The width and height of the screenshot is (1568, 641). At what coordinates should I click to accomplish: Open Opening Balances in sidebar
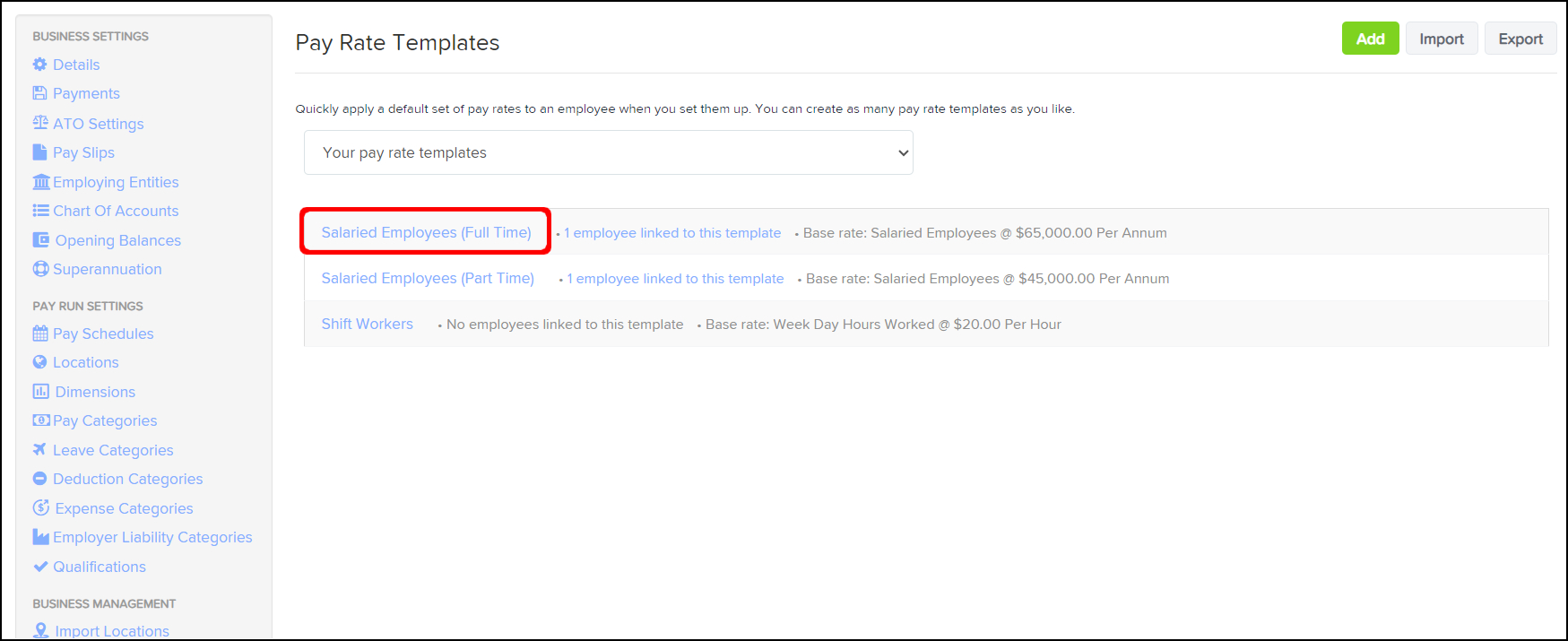117,240
